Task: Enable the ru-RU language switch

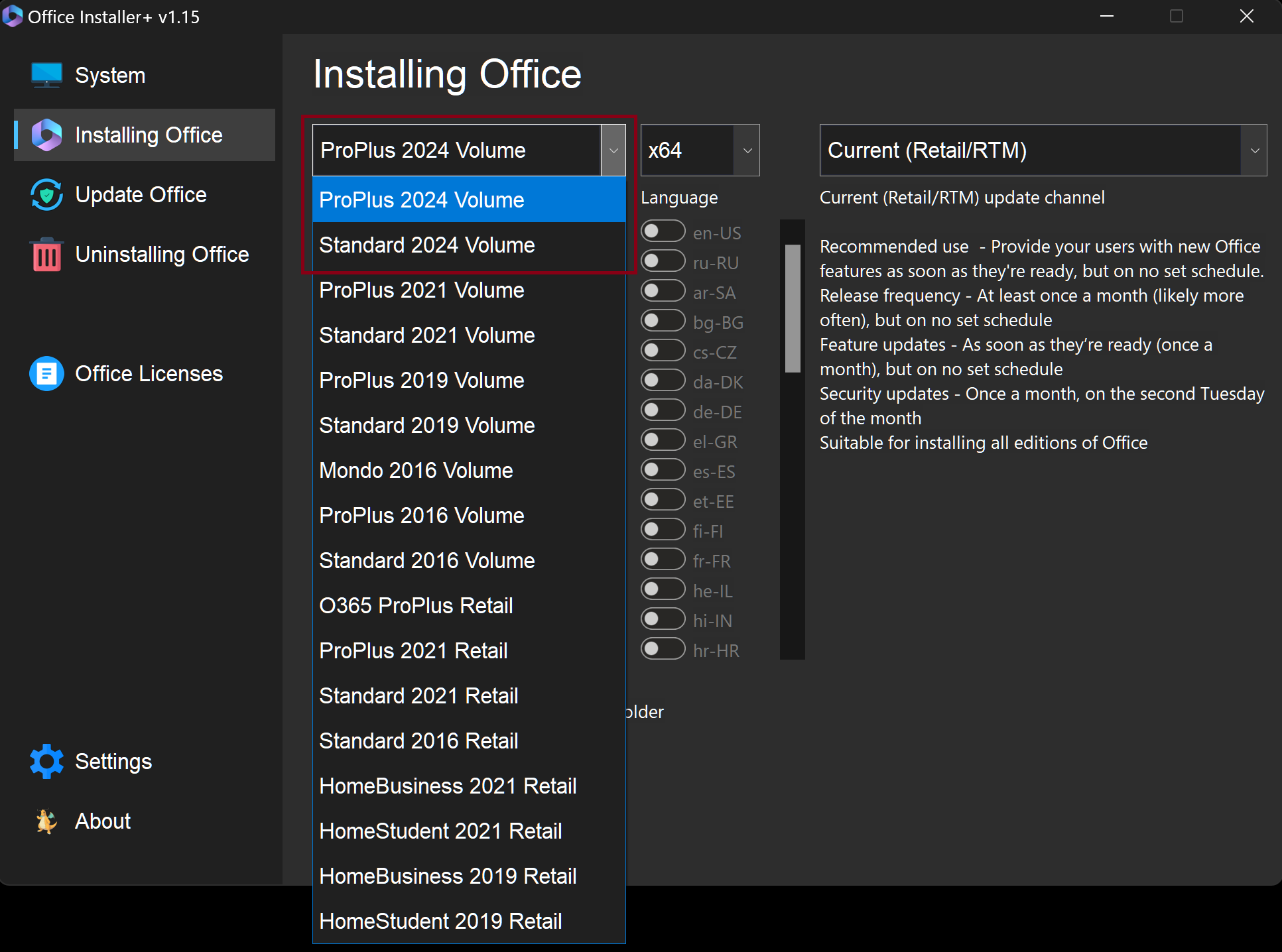Action: pos(663,261)
